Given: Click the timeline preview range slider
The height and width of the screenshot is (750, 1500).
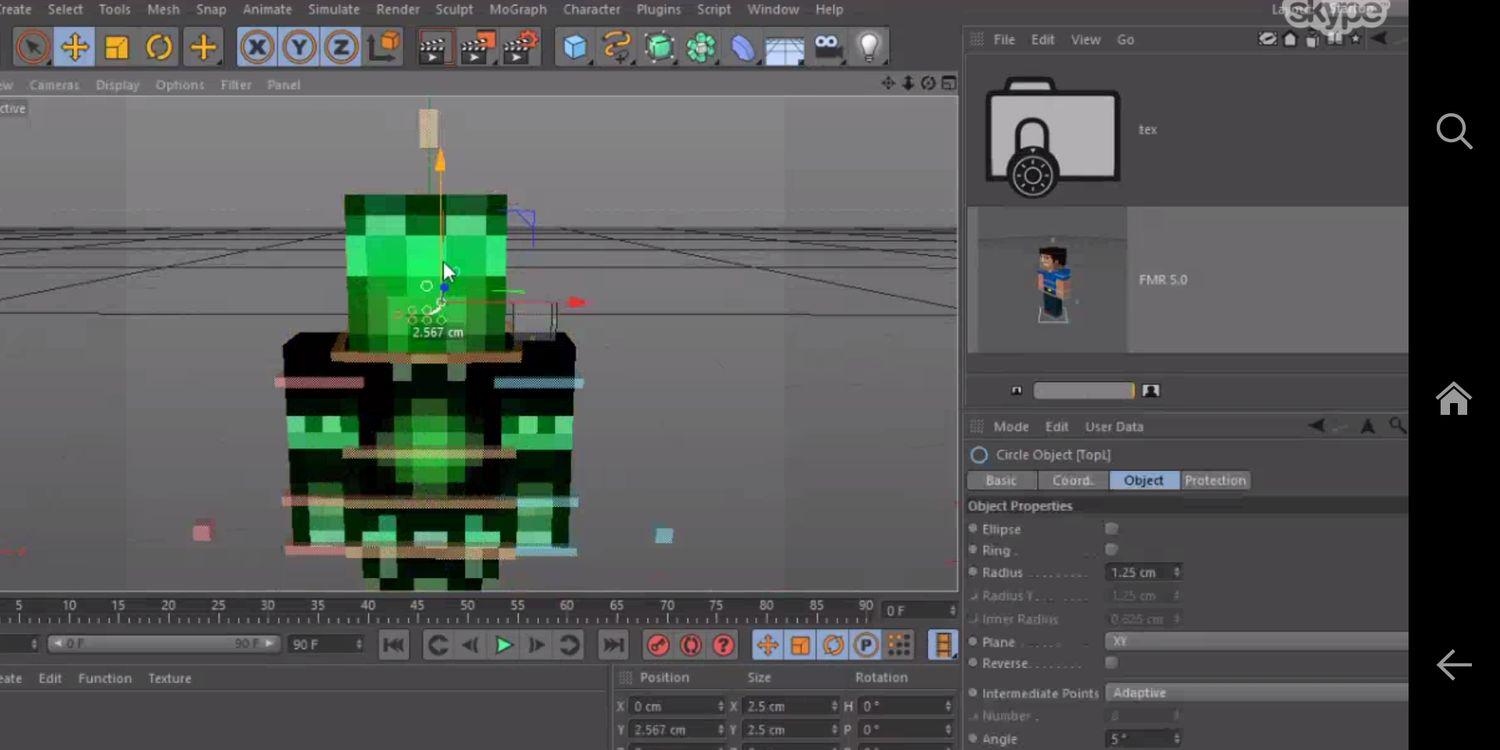Looking at the screenshot, I should (x=164, y=644).
